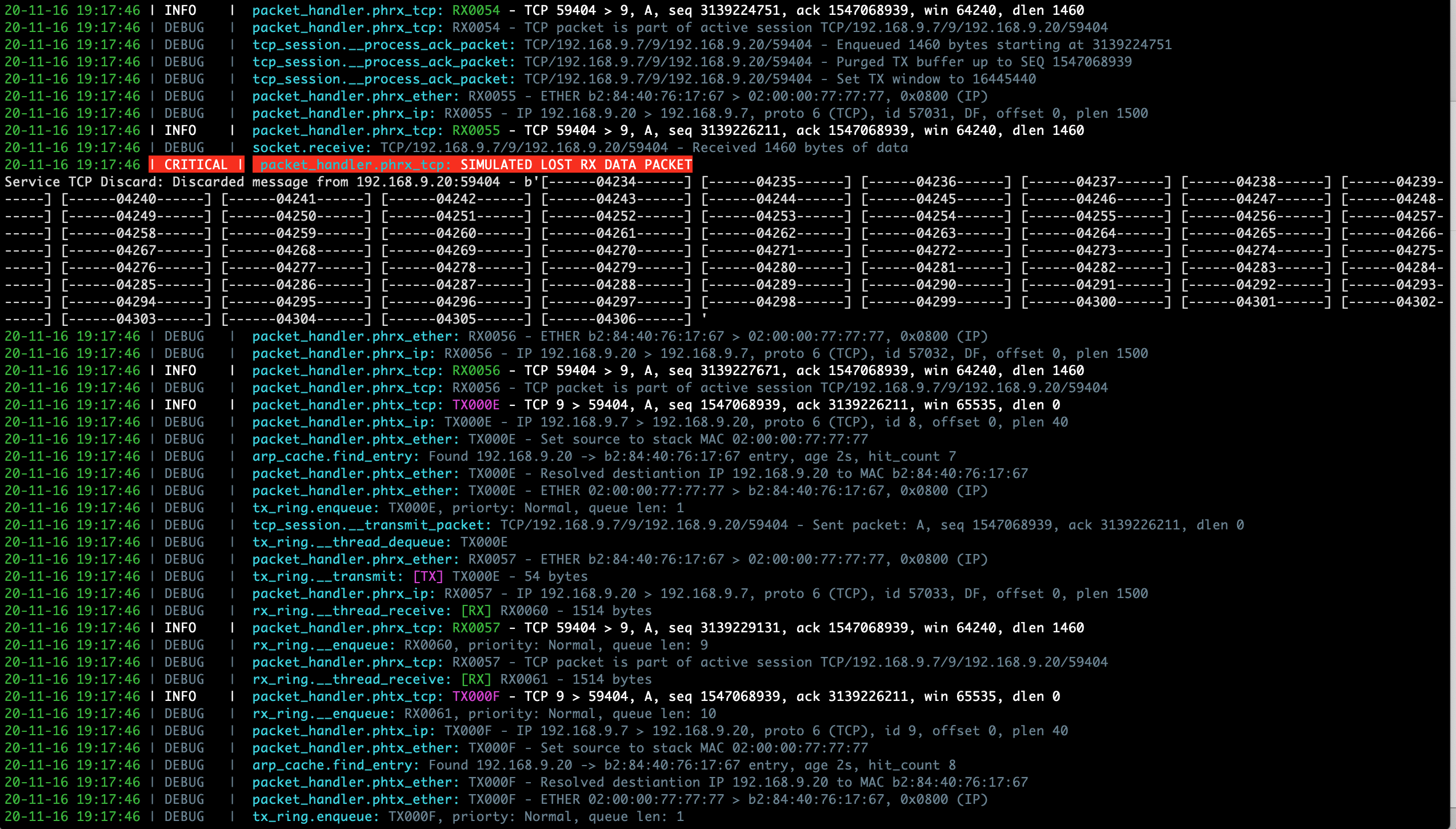Screen dimensions: 1456x829
Task: Select the green [RX] ring receive marker
Action: tap(476, 611)
